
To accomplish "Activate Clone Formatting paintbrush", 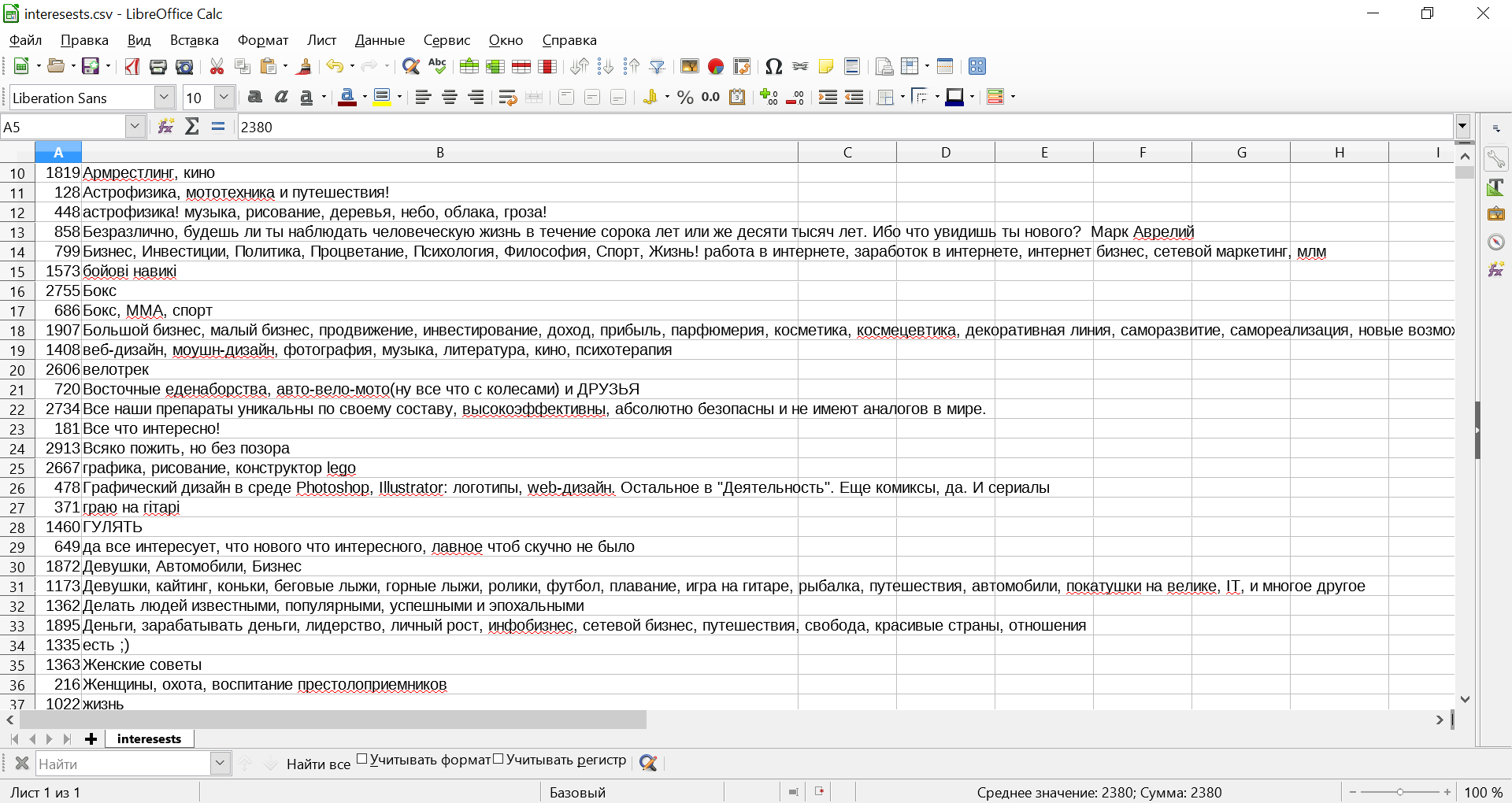I will click(304, 66).
